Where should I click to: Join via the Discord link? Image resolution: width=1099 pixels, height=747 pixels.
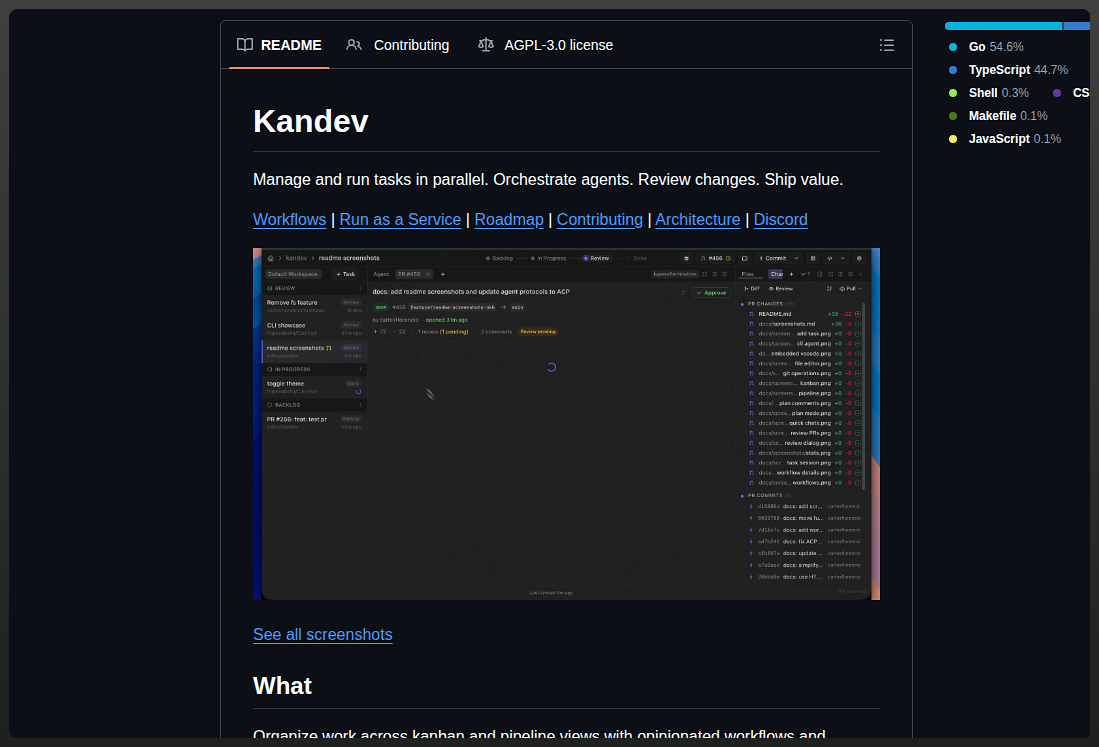[x=780, y=219]
